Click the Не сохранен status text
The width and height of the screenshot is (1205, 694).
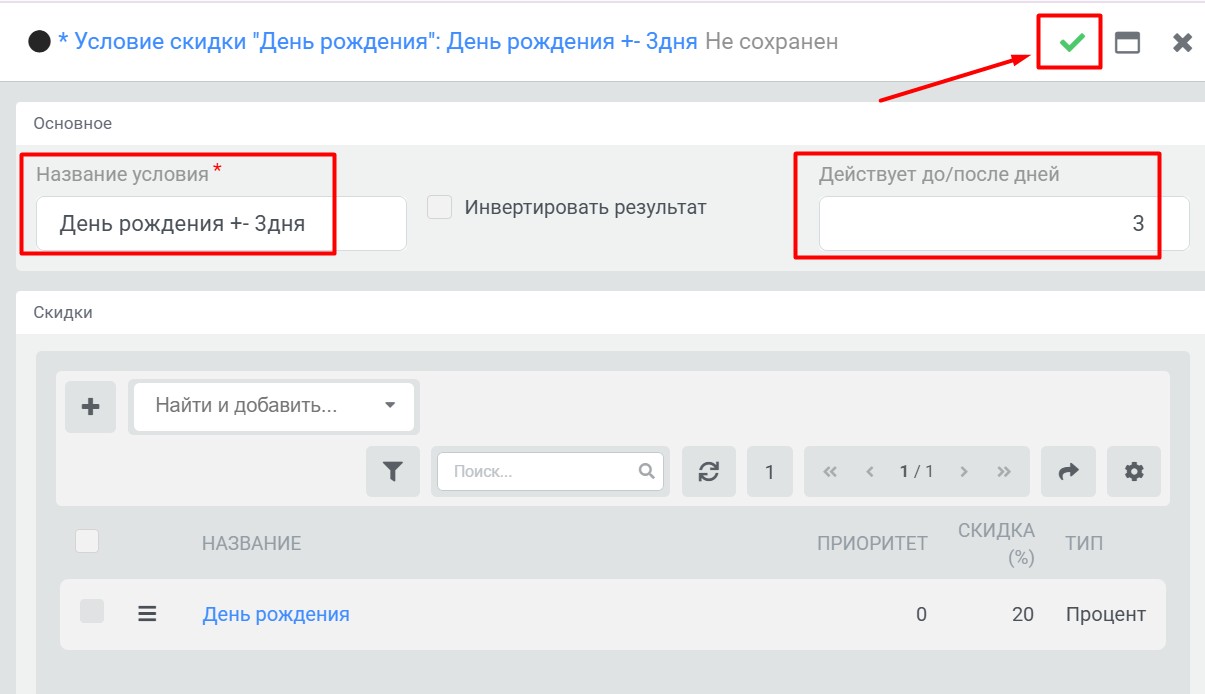tap(771, 42)
